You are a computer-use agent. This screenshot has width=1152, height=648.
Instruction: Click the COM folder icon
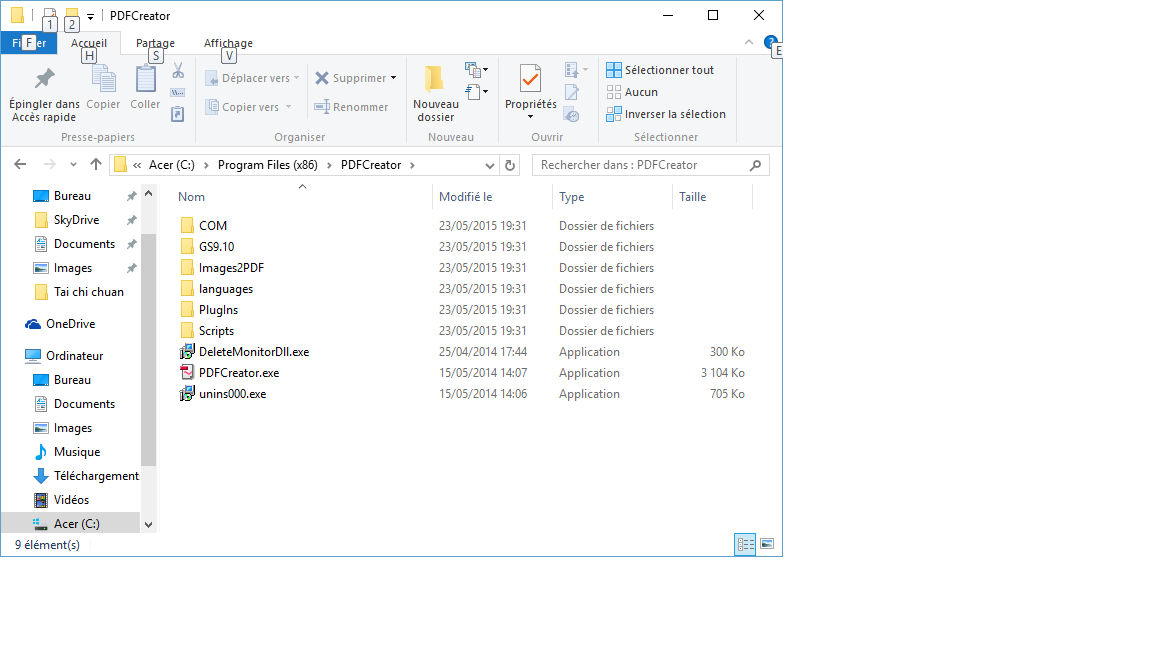tap(187, 226)
